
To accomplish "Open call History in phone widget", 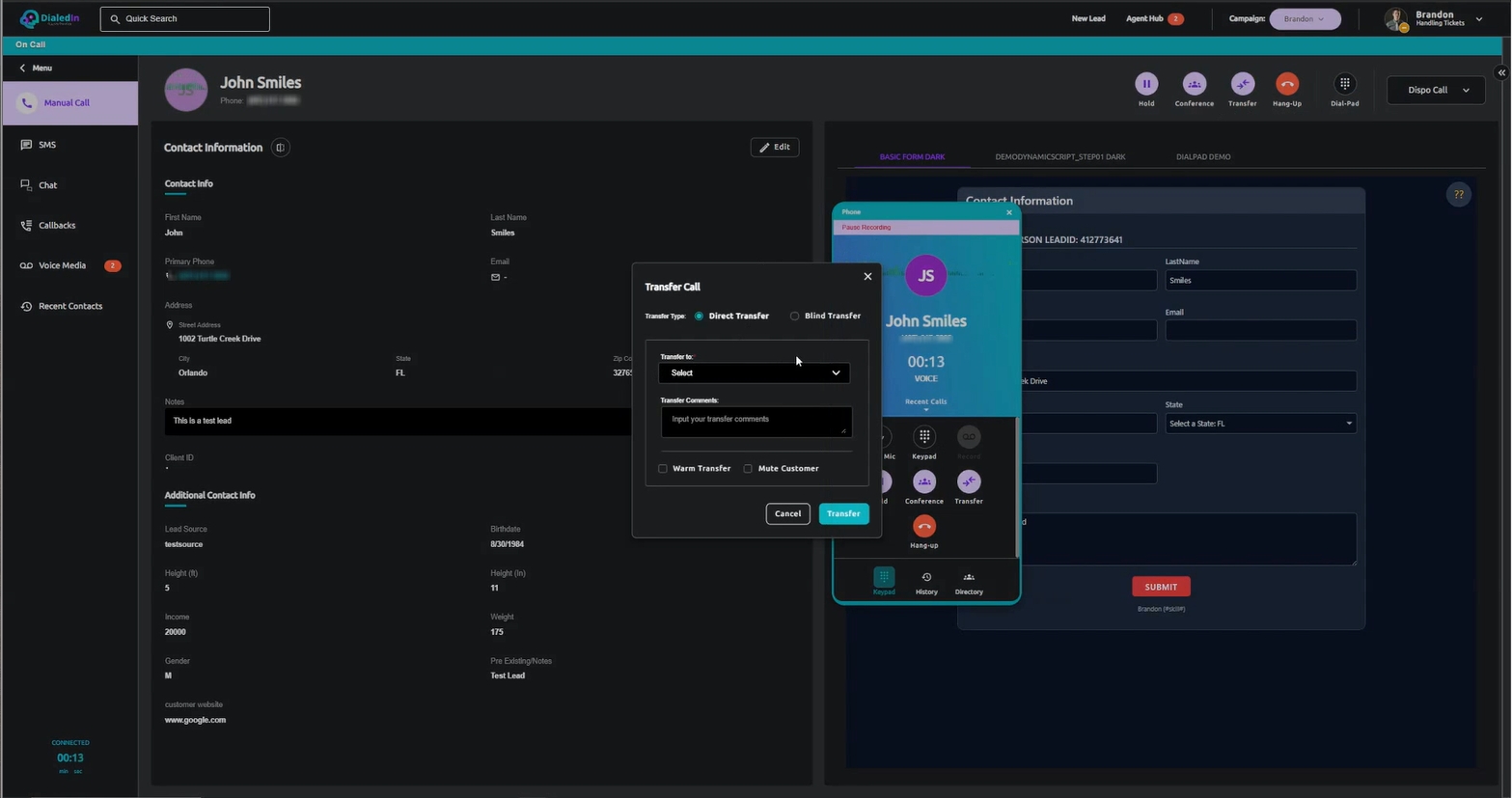I will pos(926,581).
